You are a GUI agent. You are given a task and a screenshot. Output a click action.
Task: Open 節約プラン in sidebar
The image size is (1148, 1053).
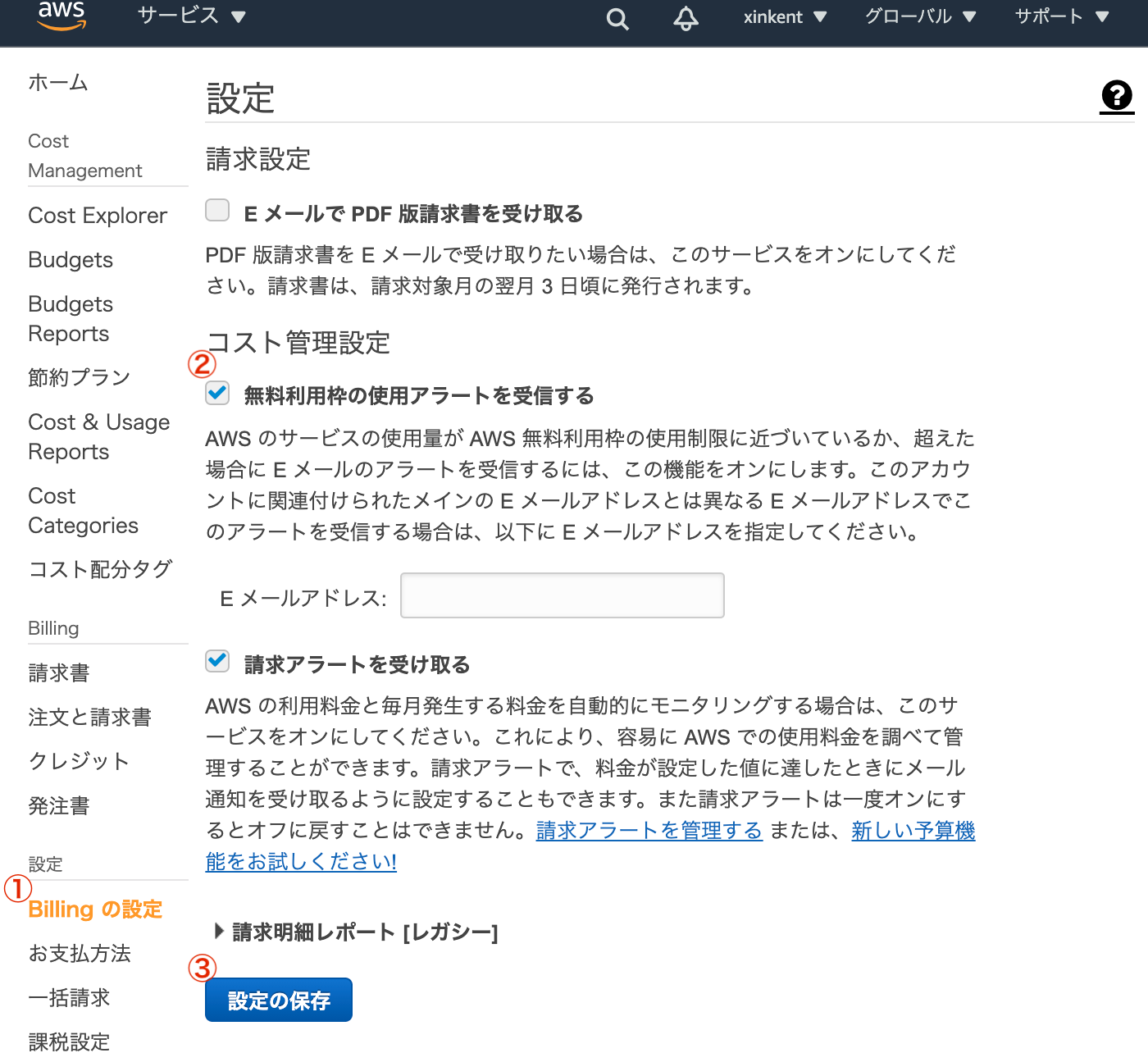point(80,377)
